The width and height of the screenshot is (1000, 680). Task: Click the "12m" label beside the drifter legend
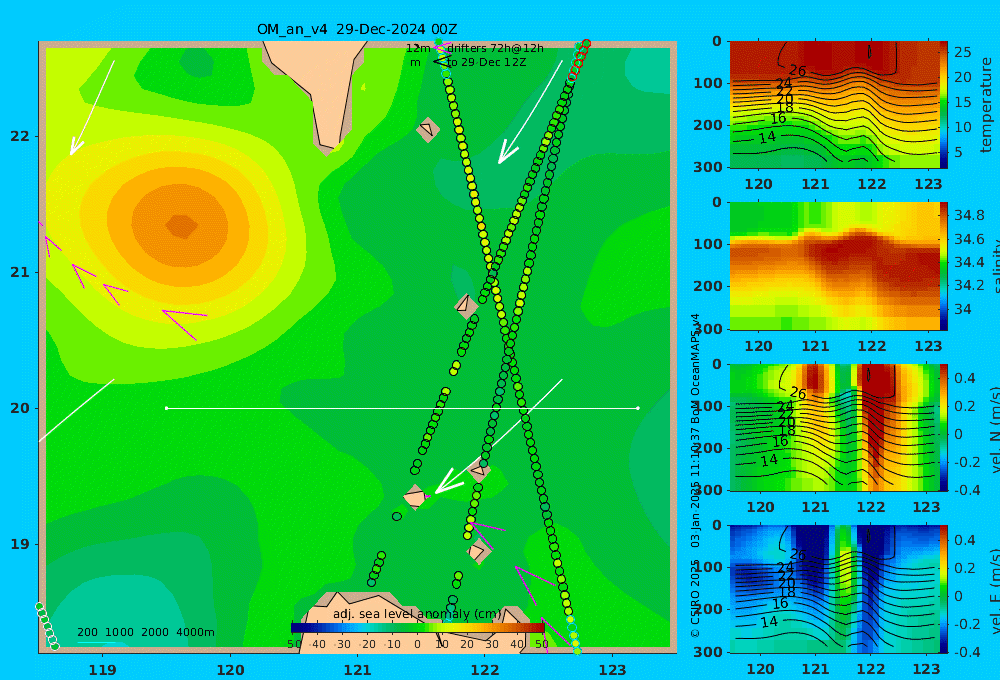tap(418, 48)
